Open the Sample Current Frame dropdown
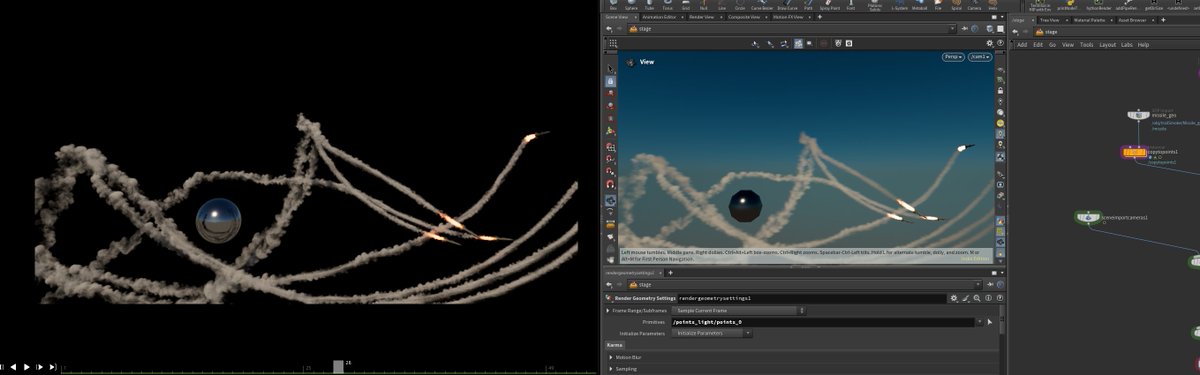The width and height of the screenshot is (1200, 375). (x=739, y=311)
